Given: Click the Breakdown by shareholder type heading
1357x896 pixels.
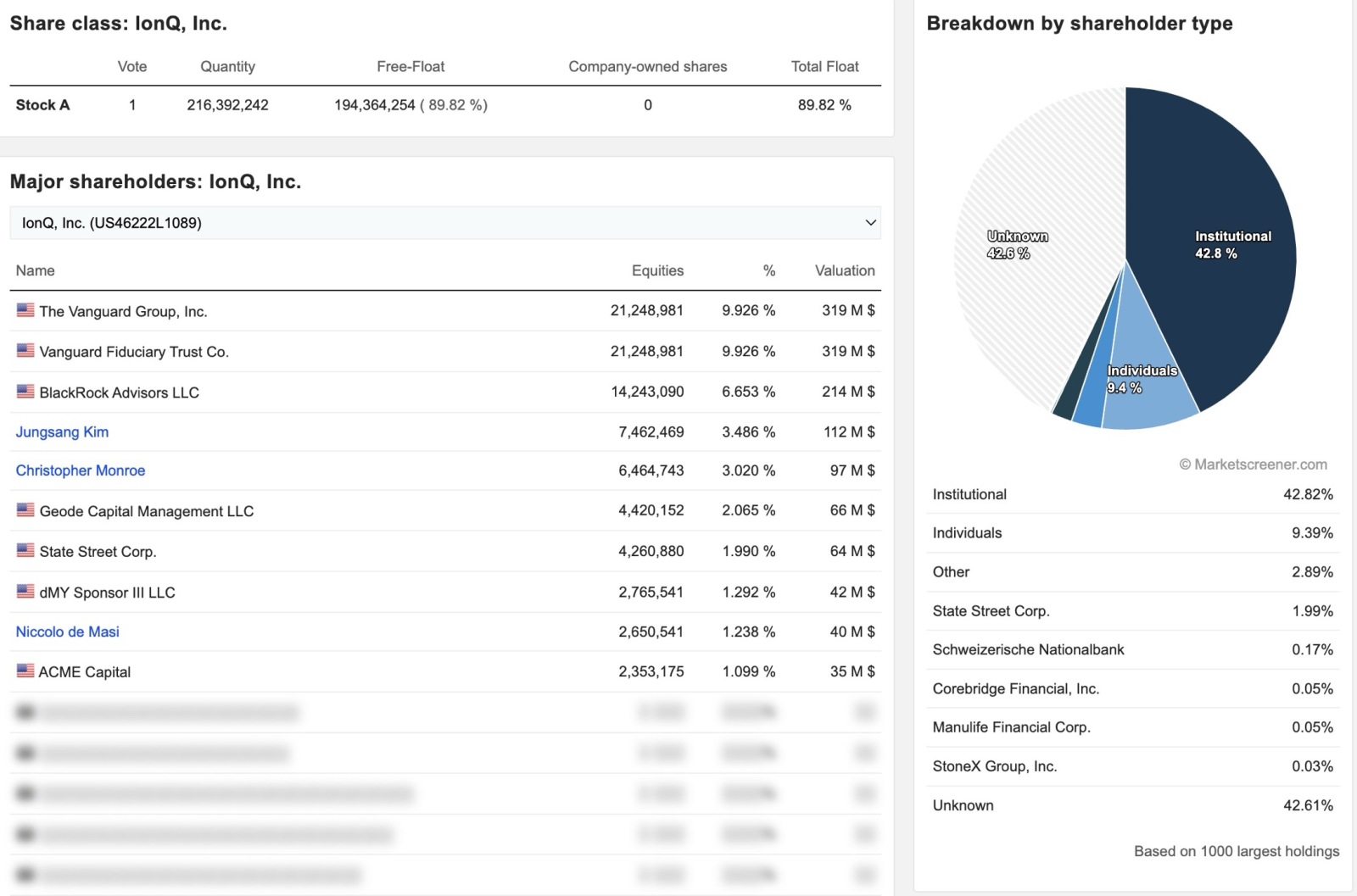Looking at the screenshot, I should click(1080, 23).
